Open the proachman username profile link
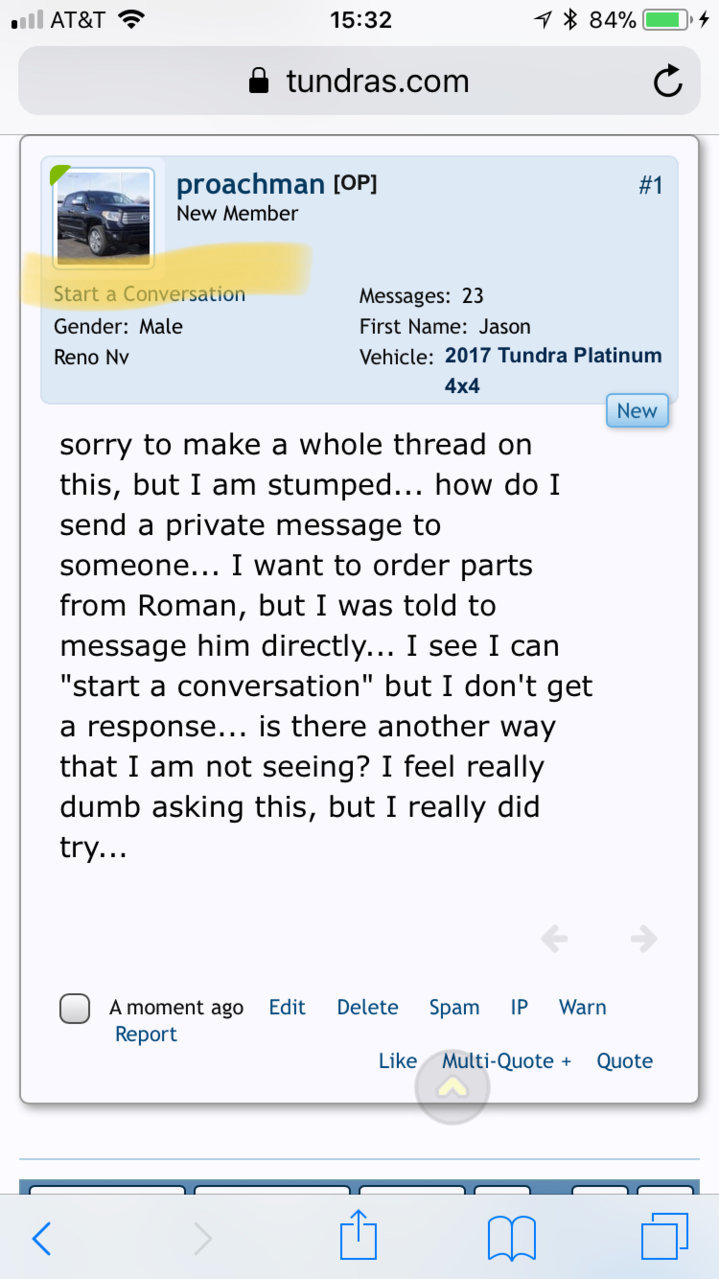This screenshot has width=719, height=1279. [x=250, y=184]
